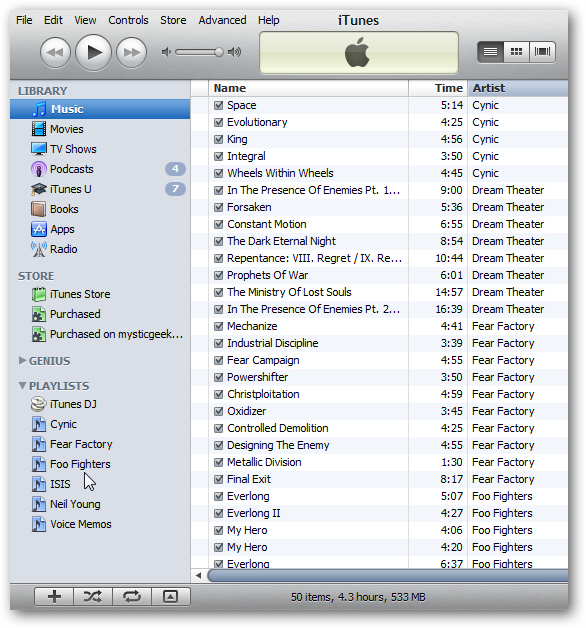586x628 pixels.
Task: Switch to grid view
Action: 516,52
